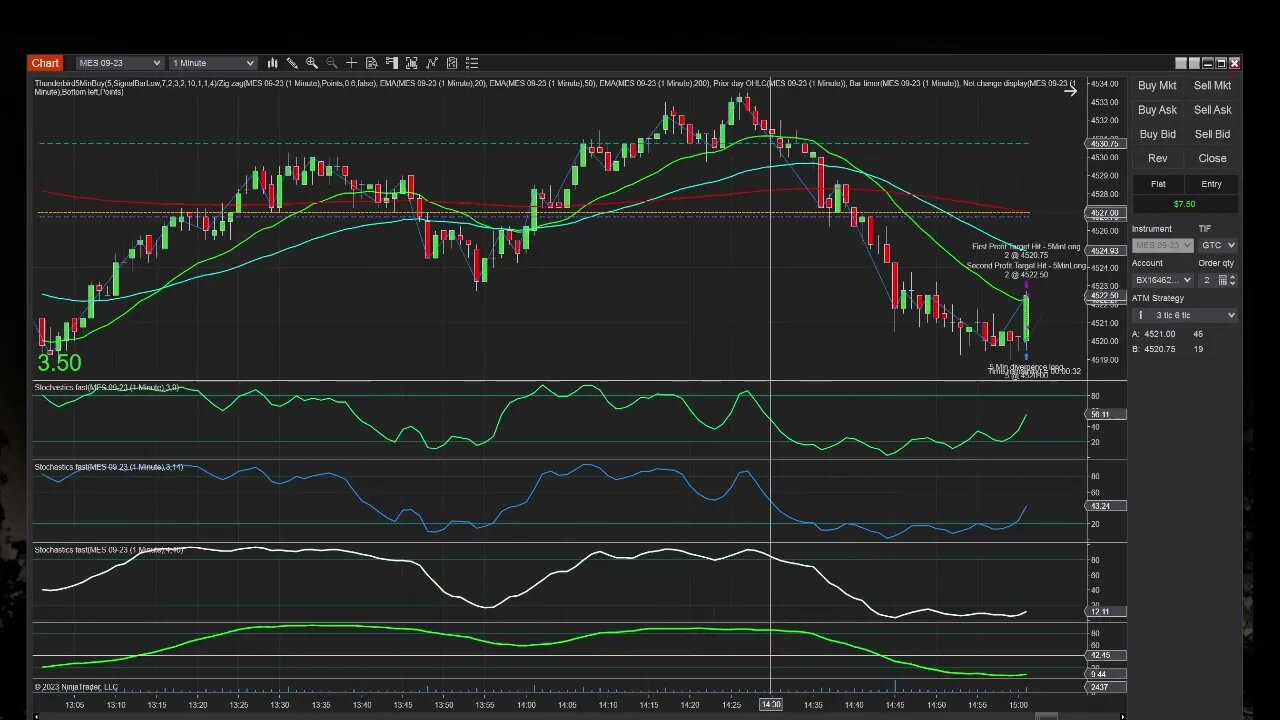This screenshot has height=720, width=1280.
Task: Click the Close position button
Action: click(1212, 158)
